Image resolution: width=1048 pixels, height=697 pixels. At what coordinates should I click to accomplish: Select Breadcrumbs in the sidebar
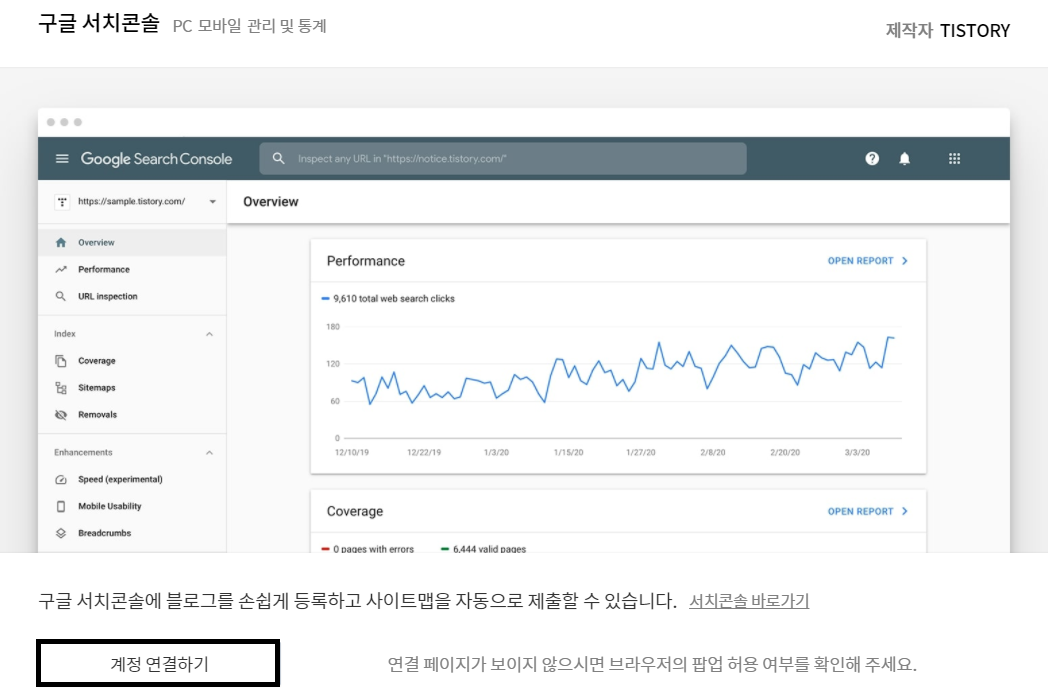(132, 533)
